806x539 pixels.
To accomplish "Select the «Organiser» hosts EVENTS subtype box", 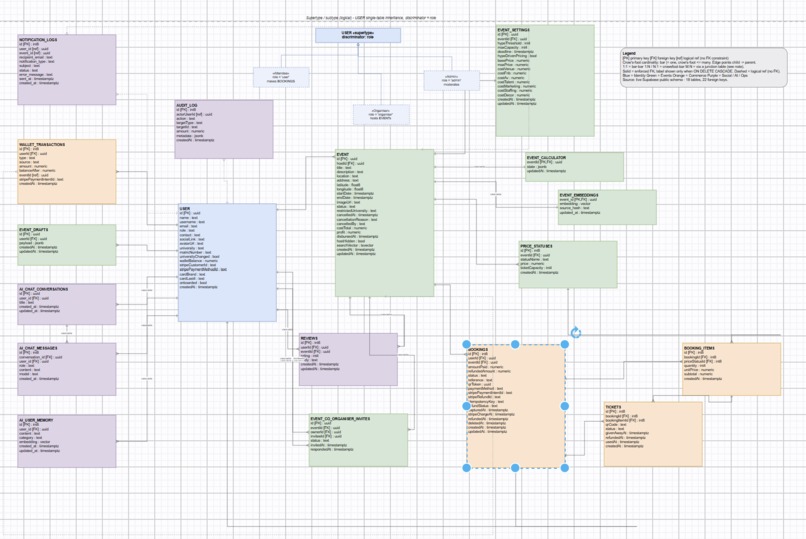I will [x=381, y=115].
